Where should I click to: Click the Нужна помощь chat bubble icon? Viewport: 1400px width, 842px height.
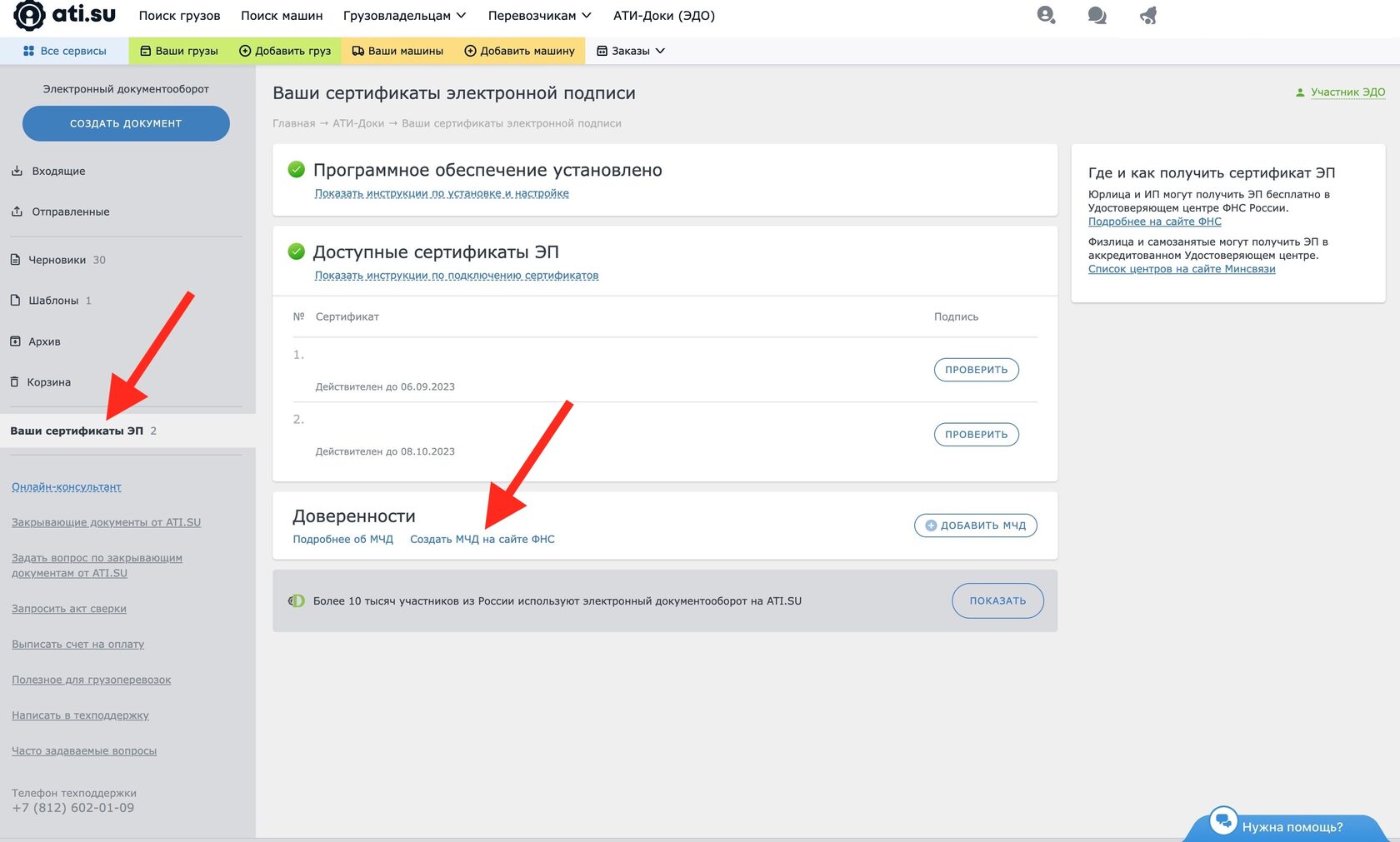[1223, 821]
